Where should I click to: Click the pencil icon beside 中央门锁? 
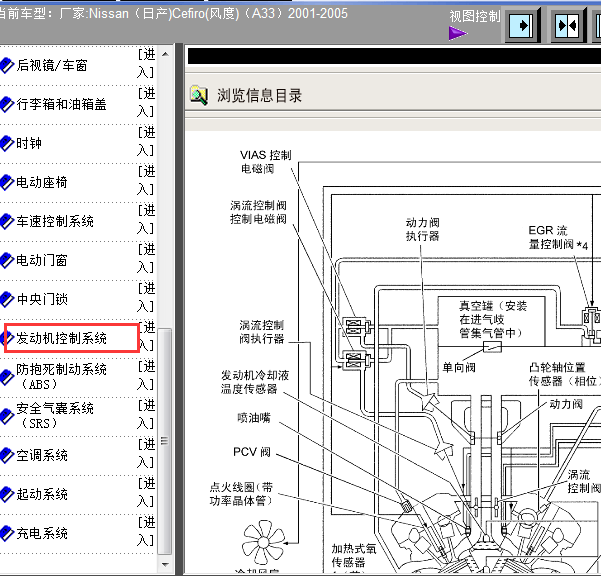point(7,300)
